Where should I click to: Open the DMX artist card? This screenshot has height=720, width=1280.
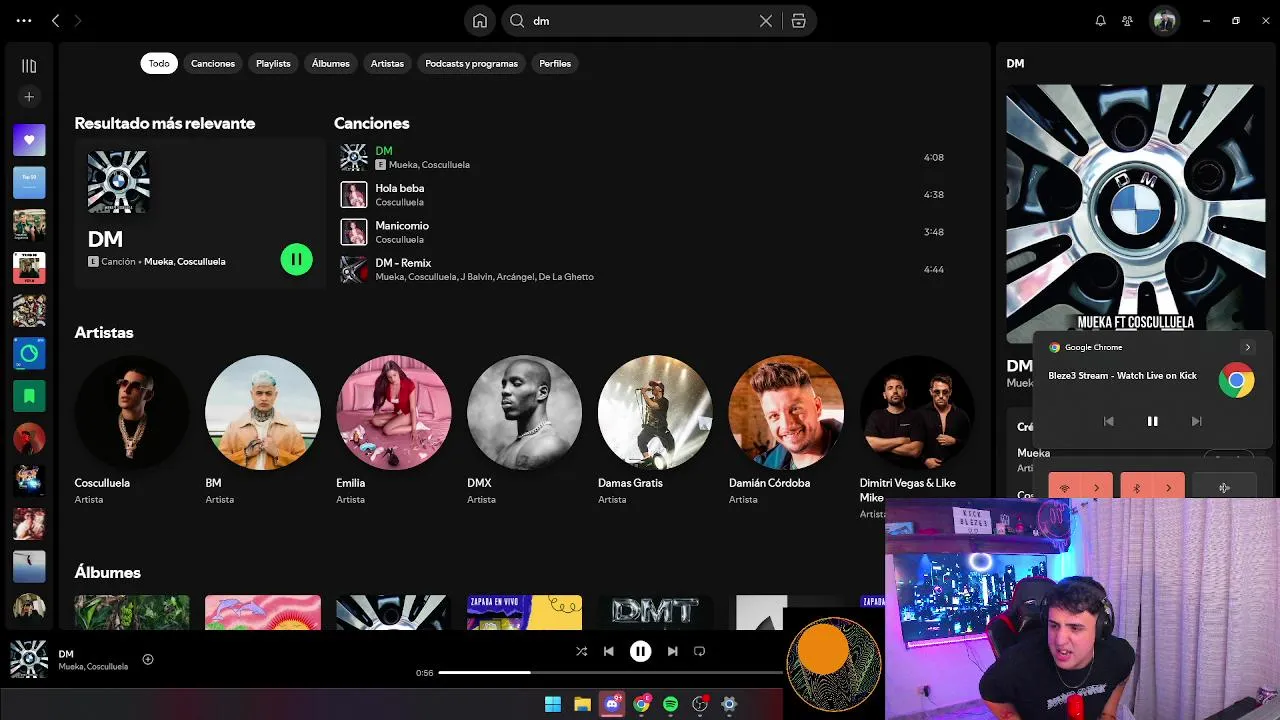(524, 430)
